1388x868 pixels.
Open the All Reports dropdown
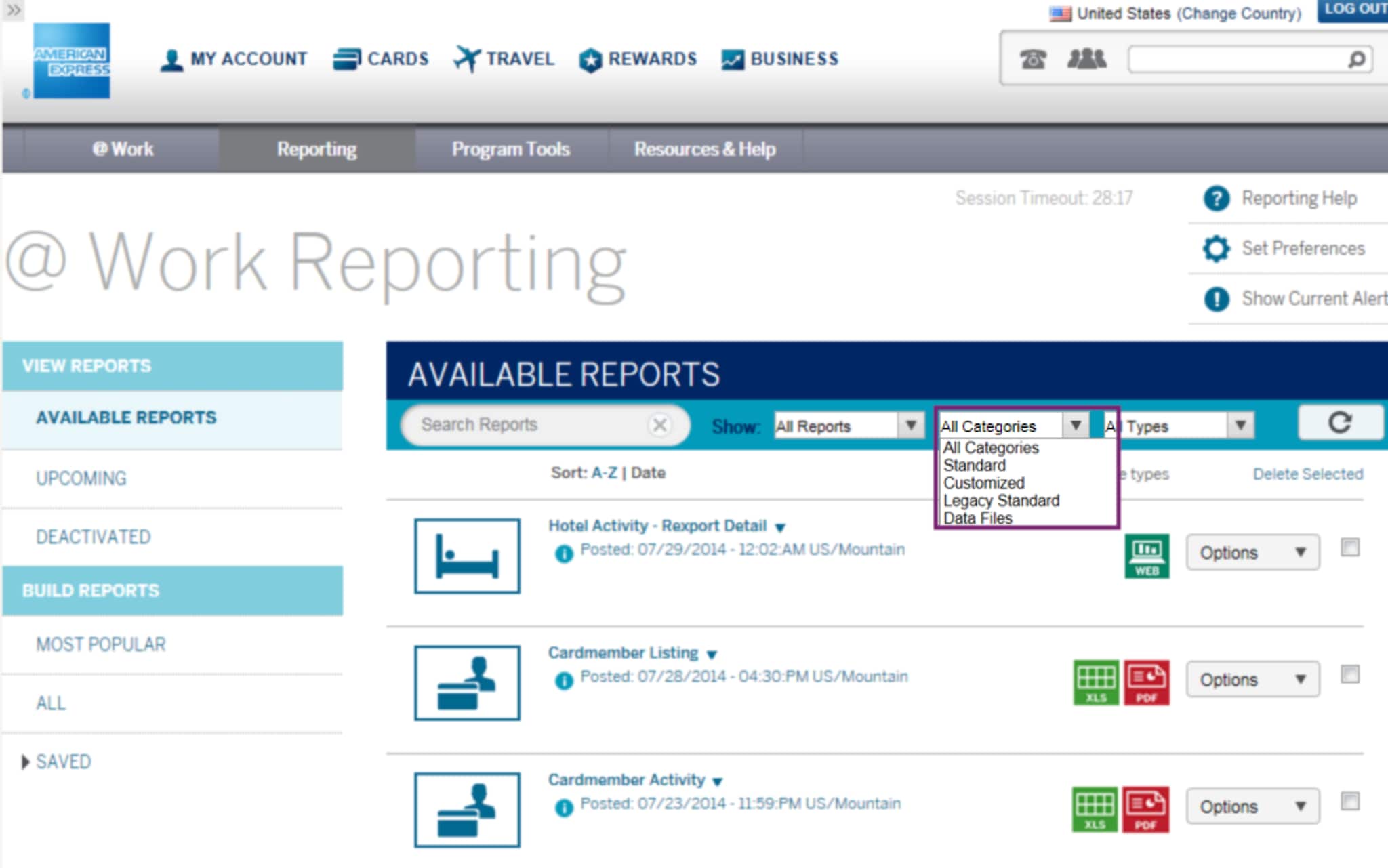(x=848, y=426)
